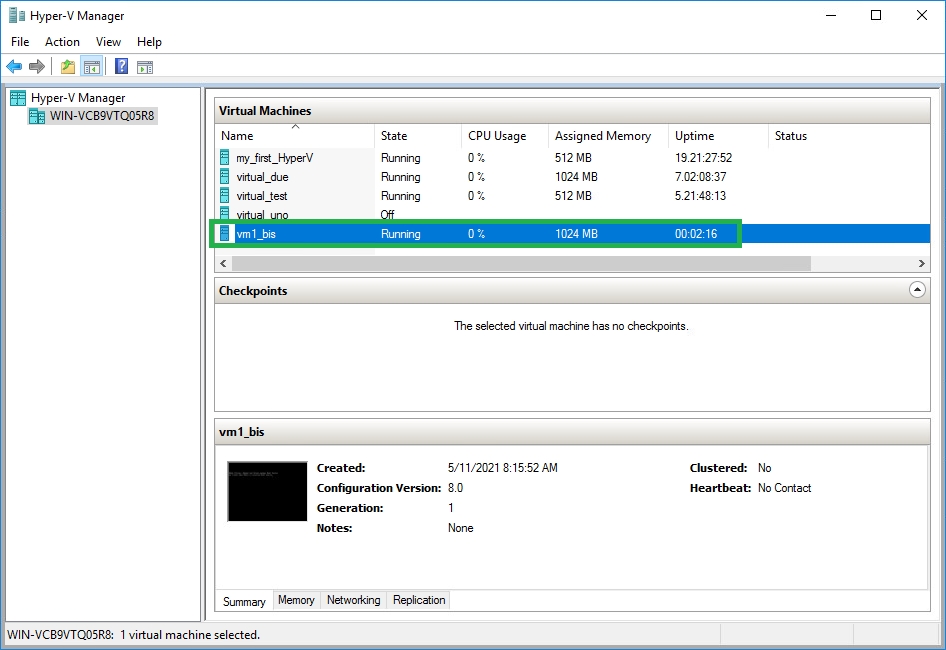Image resolution: width=946 pixels, height=650 pixels.
Task: Select the Hyper-V Manager root tree node
Action: (78, 98)
